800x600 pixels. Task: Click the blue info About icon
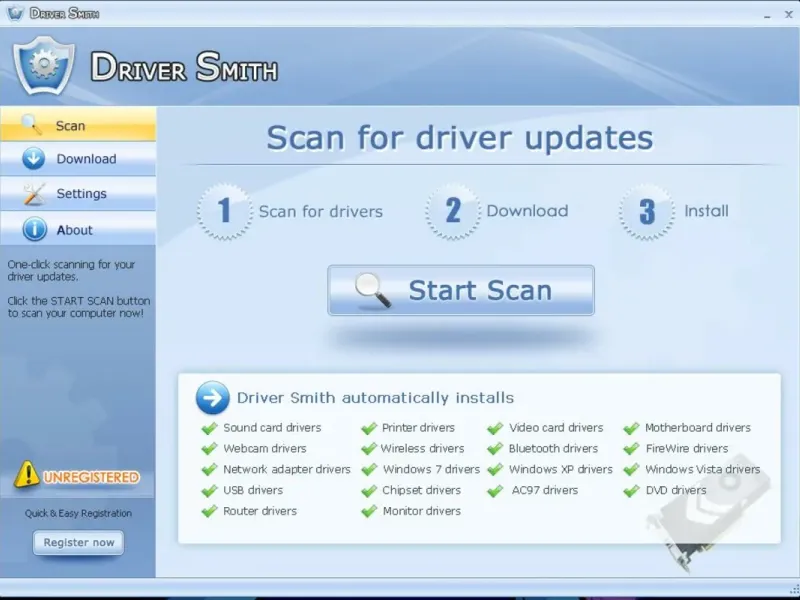(35, 230)
